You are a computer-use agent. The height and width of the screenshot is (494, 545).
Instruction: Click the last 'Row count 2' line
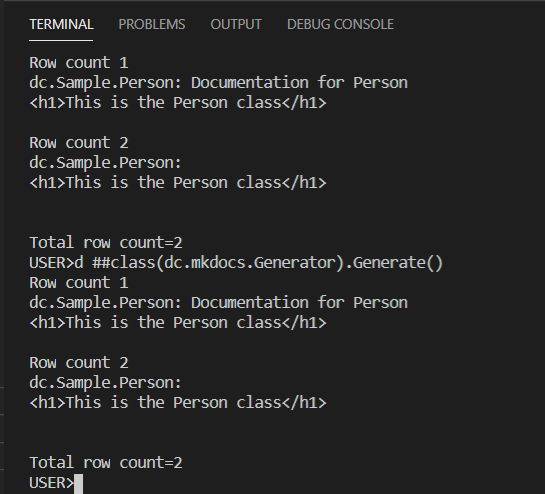point(79,363)
